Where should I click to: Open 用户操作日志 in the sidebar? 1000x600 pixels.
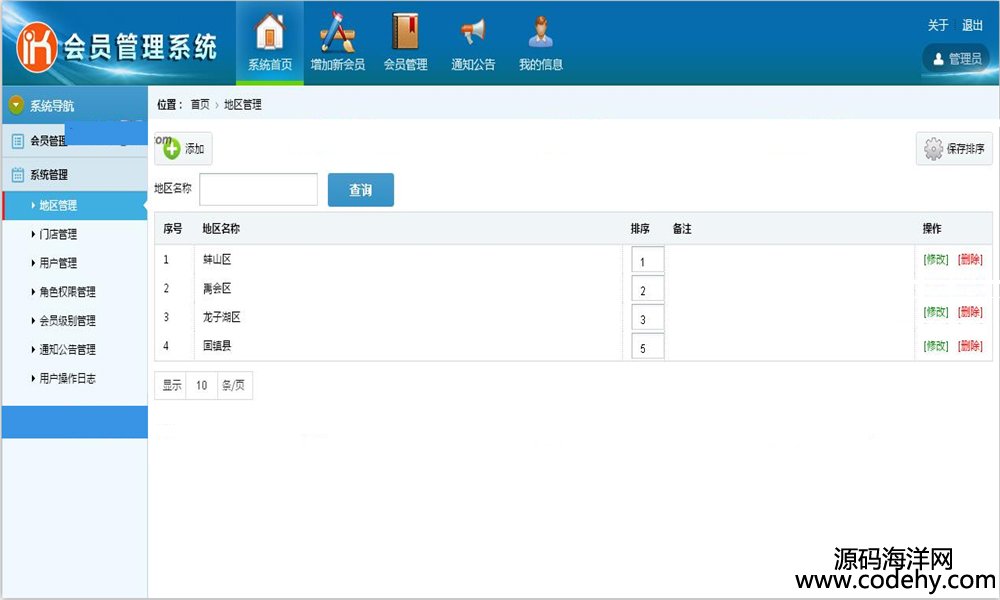click(x=67, y=378)
